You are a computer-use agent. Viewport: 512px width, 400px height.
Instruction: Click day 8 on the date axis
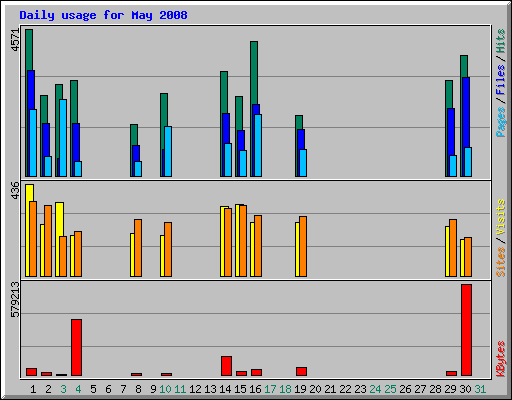(138, 389)
